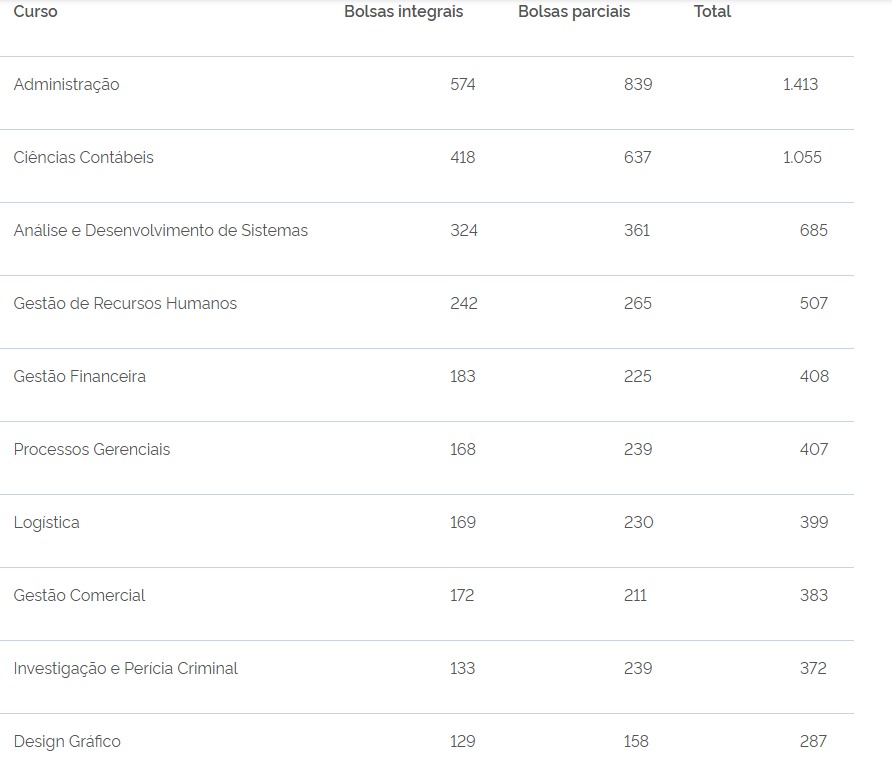
Task: Click Administração total value 1.413
Action: click(x=801, y=85)
